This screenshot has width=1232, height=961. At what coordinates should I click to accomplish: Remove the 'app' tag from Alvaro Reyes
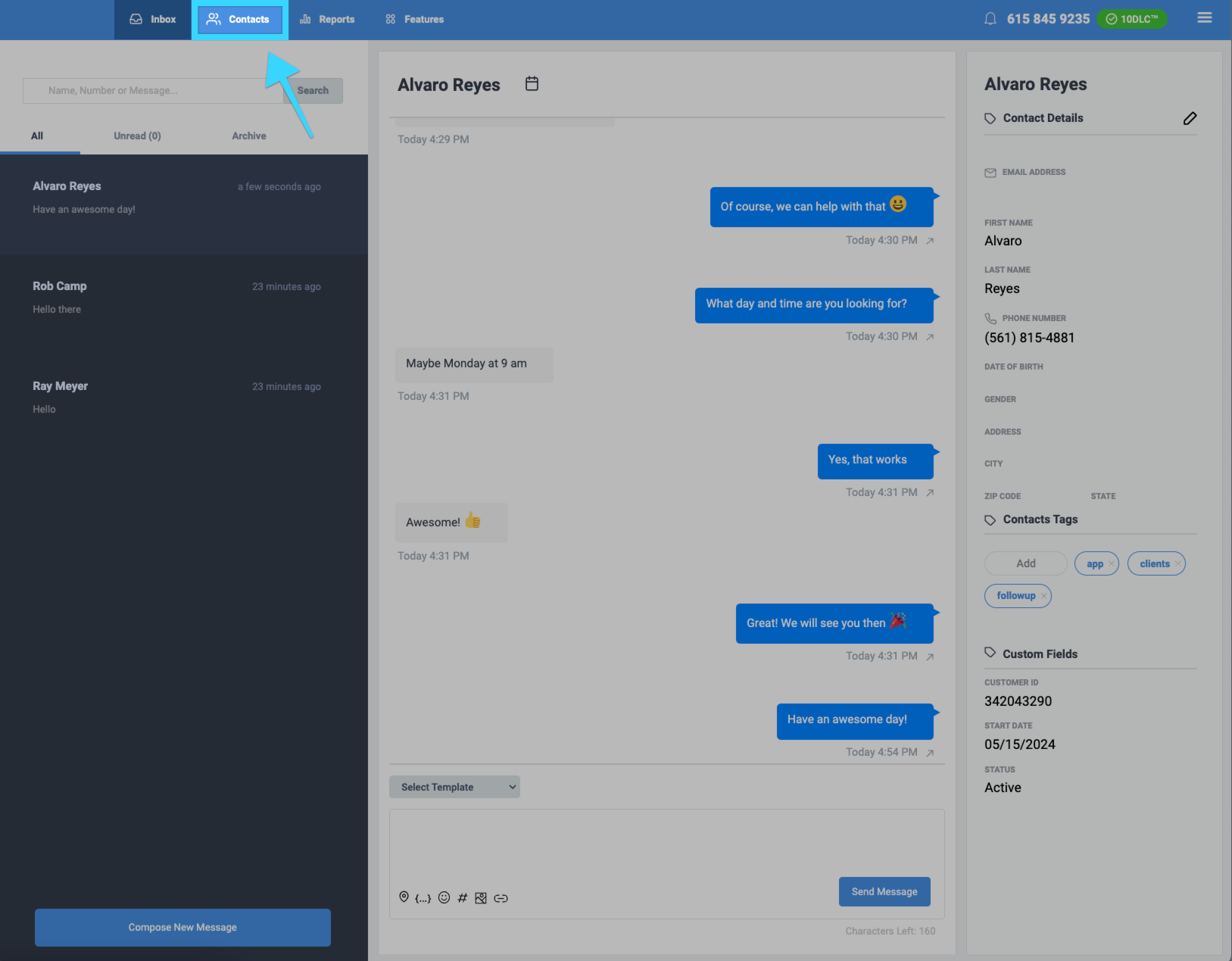[1112, 563]
